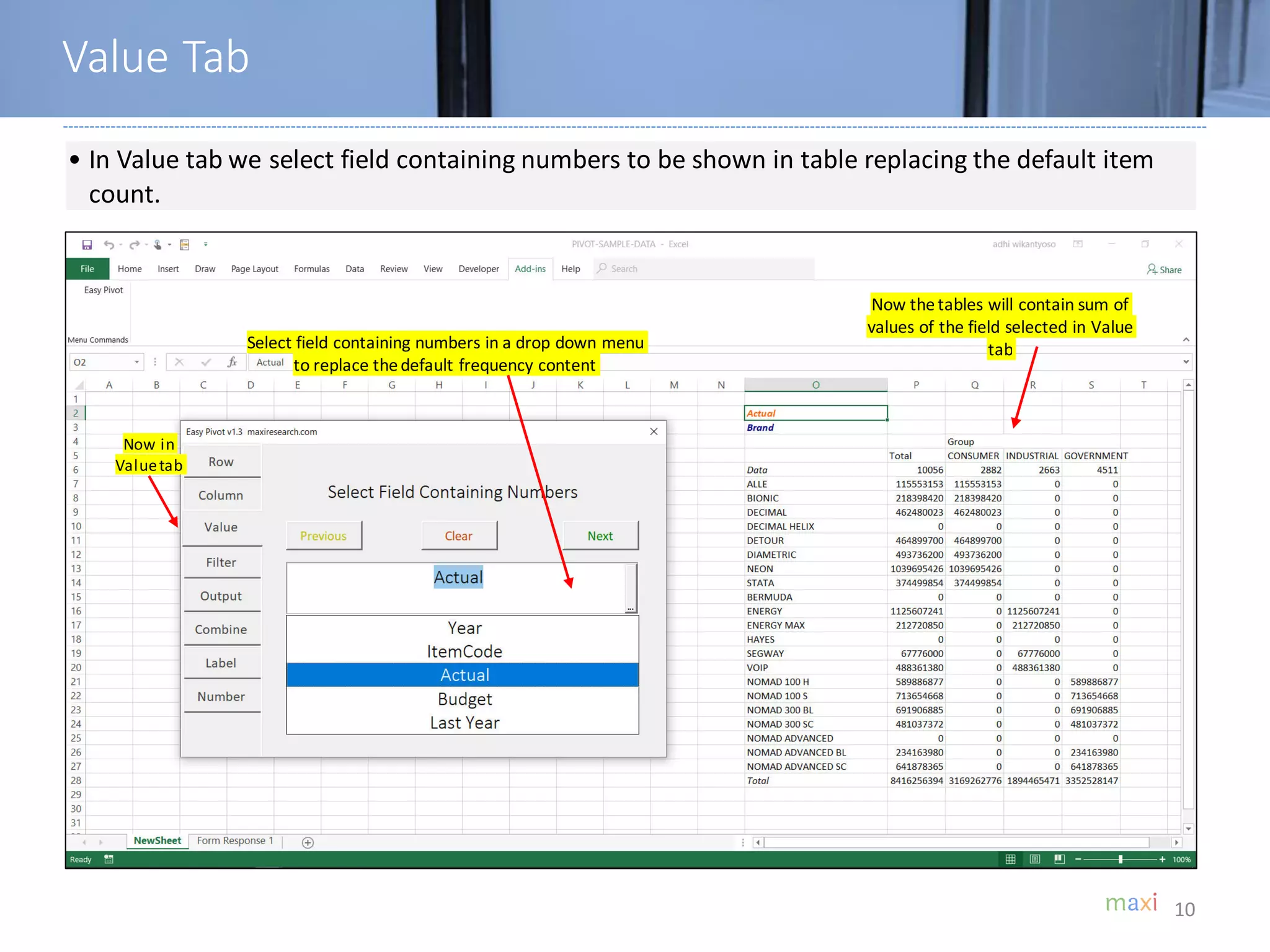The image size is (1270, 952).
Task: Click the zoom slider handle
Action: 1121,859
